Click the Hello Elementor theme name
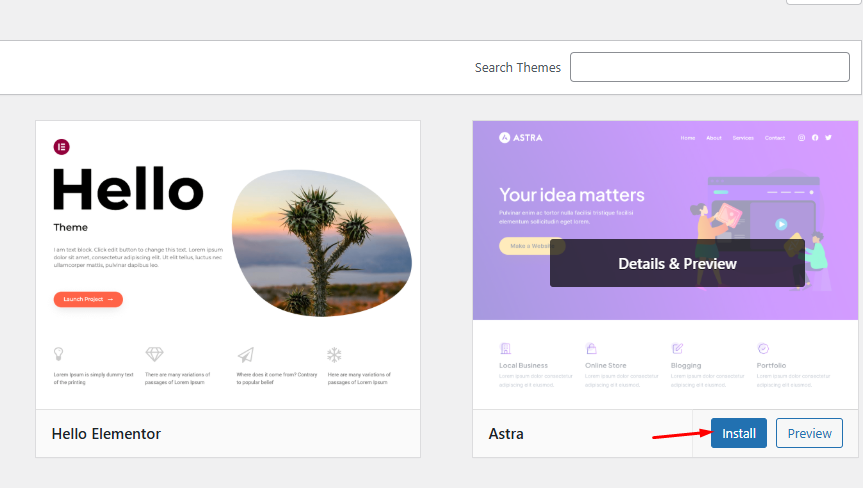 coord(106,434)
